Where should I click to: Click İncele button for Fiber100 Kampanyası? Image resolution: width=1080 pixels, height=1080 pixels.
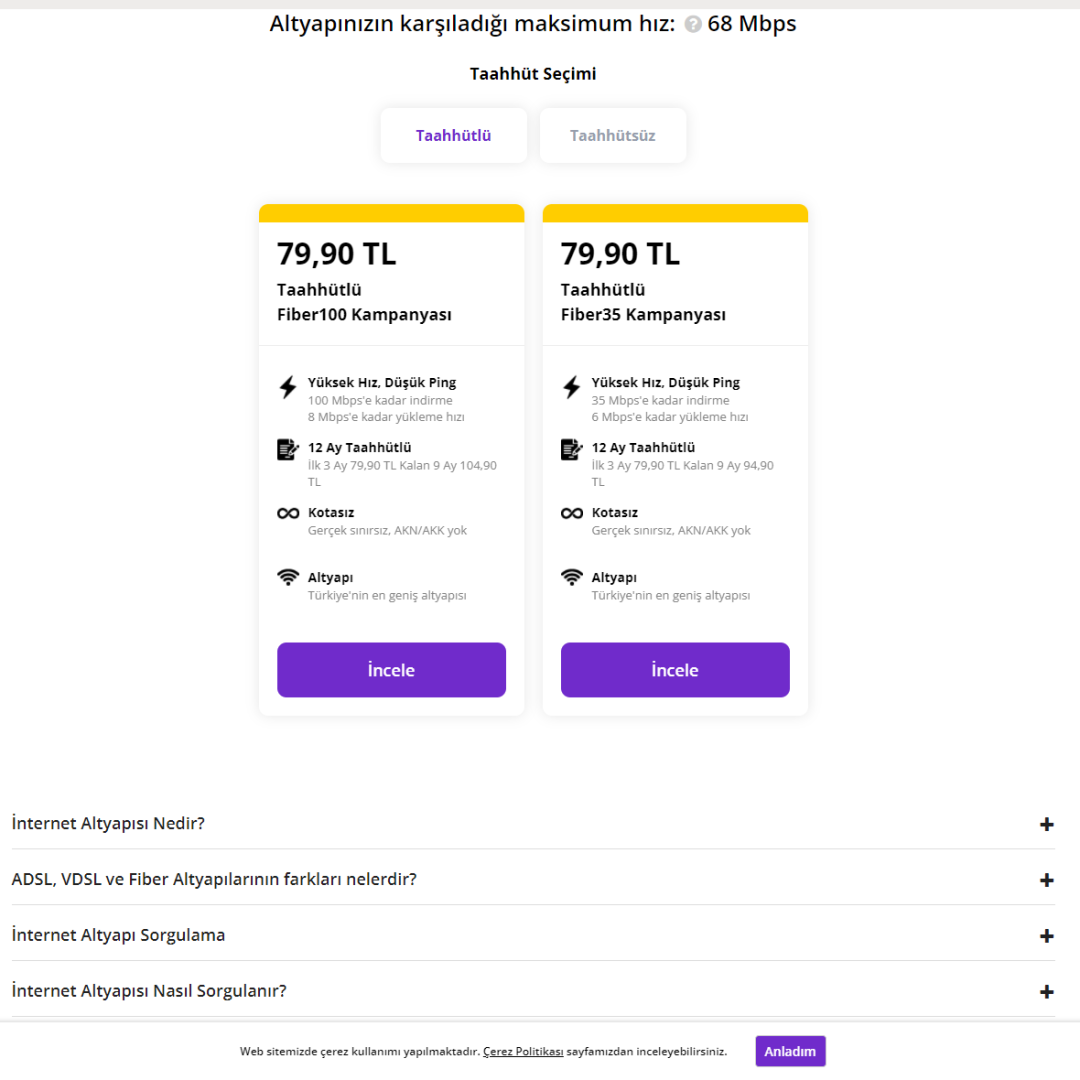tap(391, 670)
